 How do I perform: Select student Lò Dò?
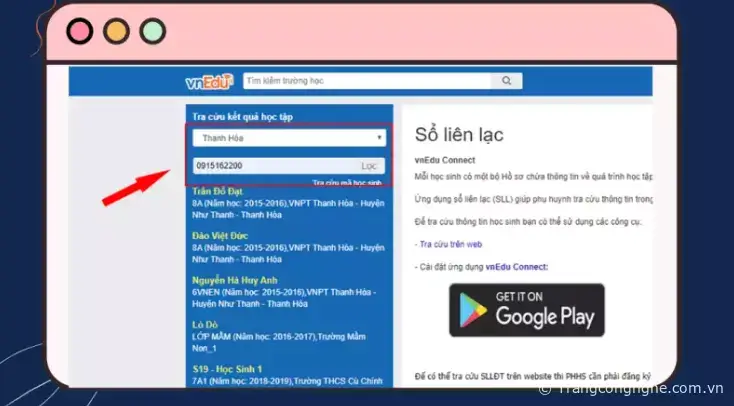click(205, 325)
